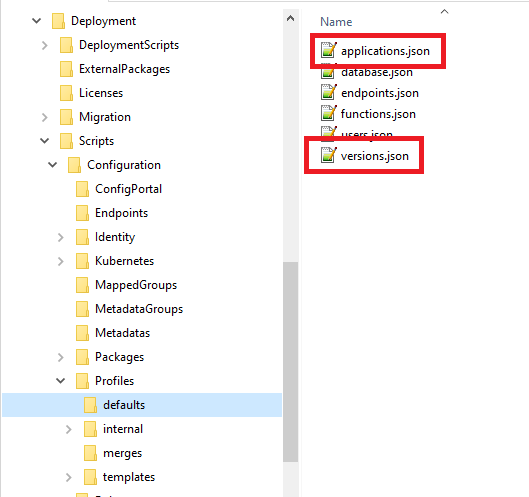Select the versions.json file icon
The height and width of the screenshot is (497, 529).
(328, 155)
